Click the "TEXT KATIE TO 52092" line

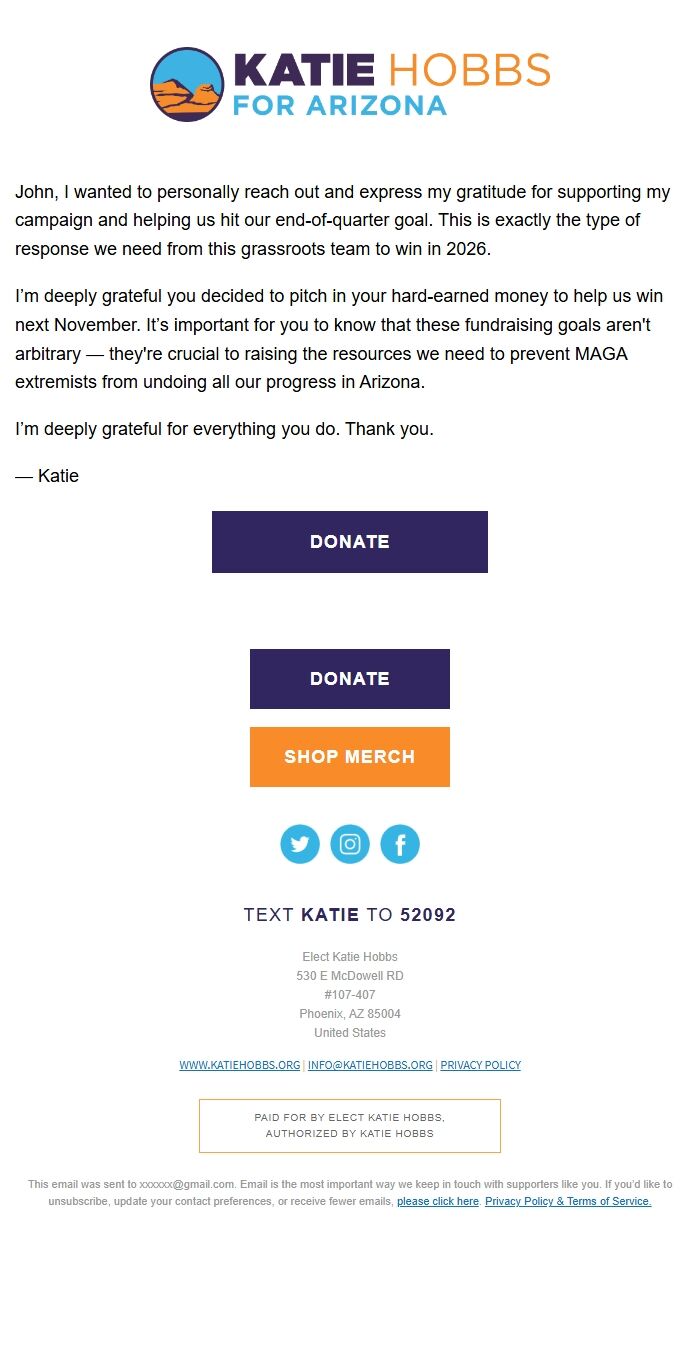[x=350, y=915]
